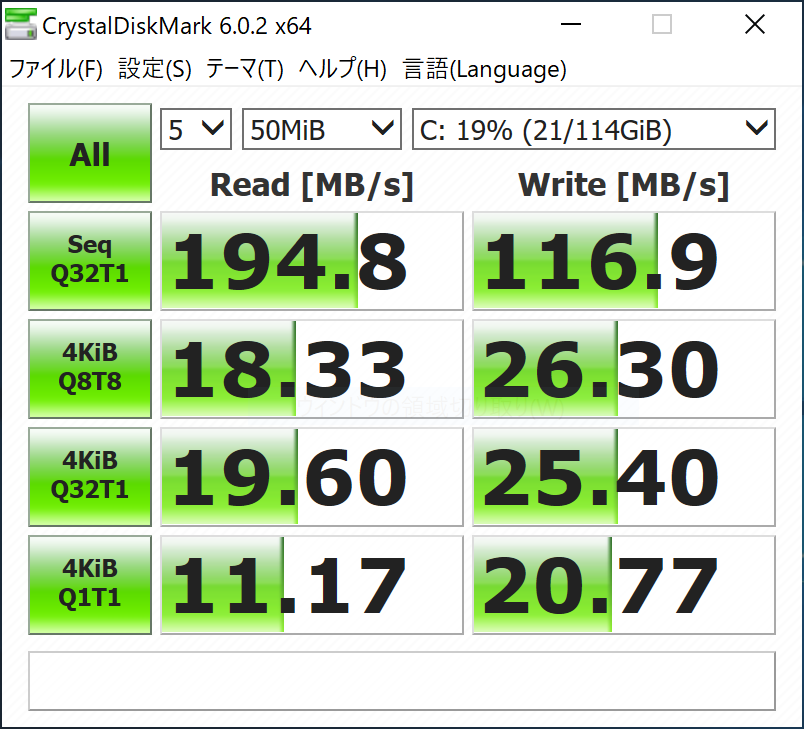
Task: Open the ファイル(F) menu
Action: point(56,69)
